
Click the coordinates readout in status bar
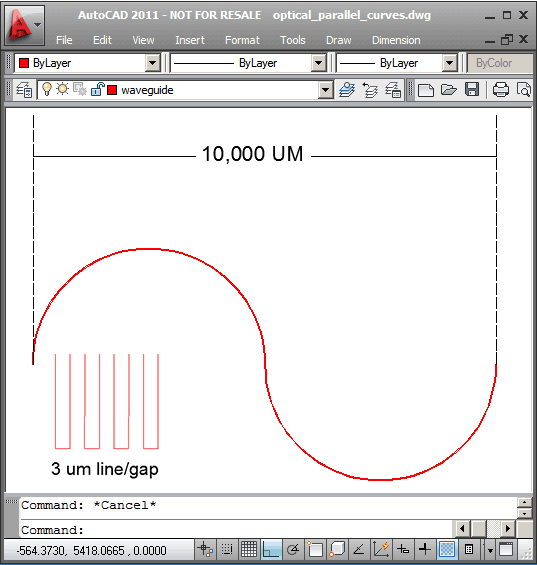click(92, 551)
